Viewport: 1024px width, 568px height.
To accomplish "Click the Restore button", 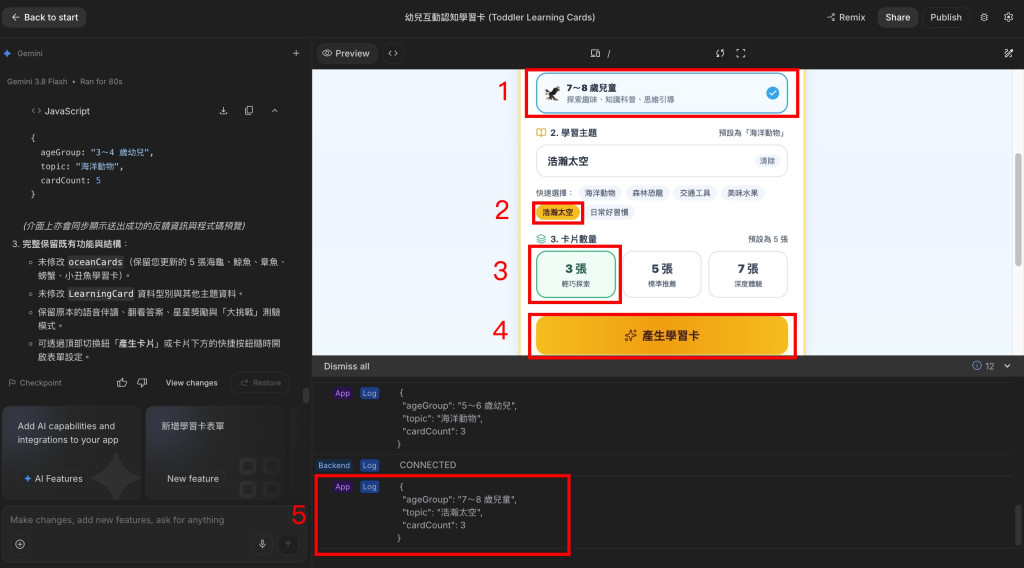I will (261, 383).
